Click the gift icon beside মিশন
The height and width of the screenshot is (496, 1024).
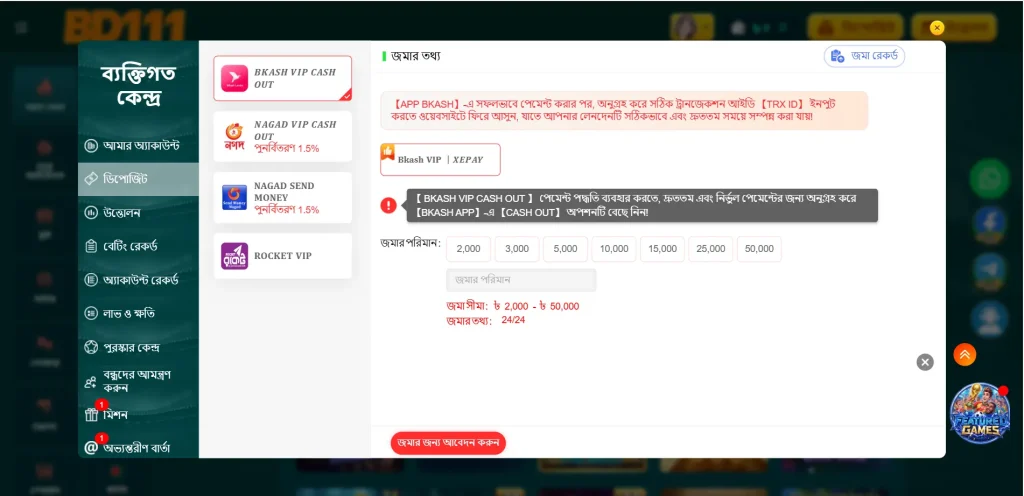click(91, 415)
